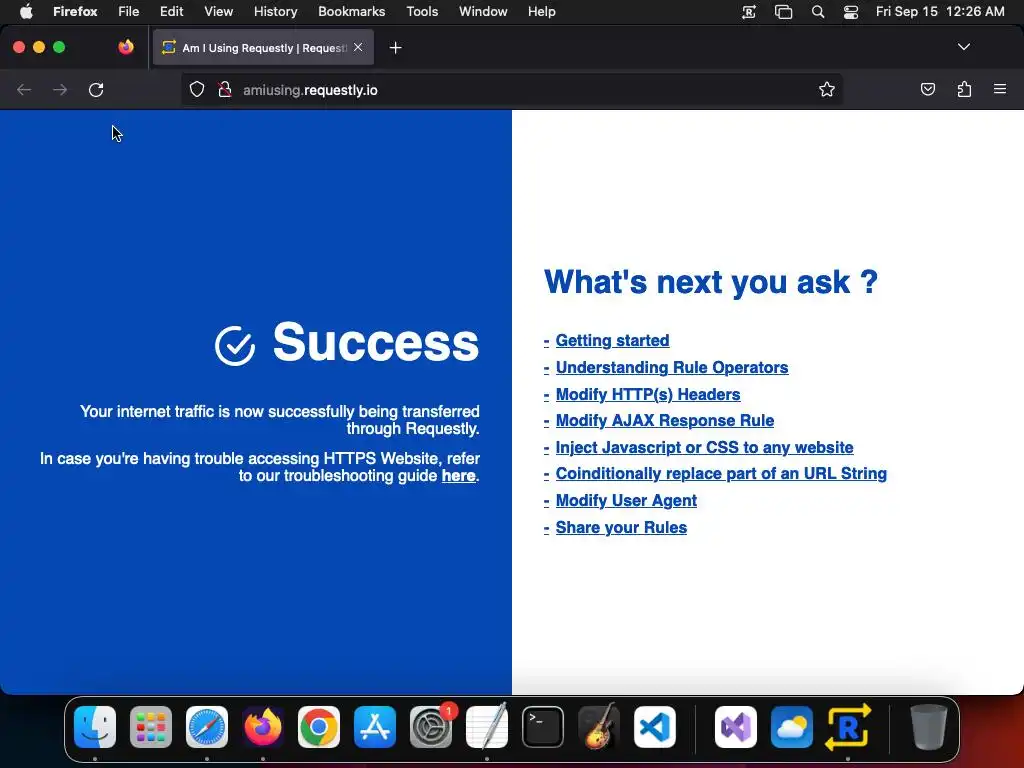Open Launchpad from the Dock
This screenshot has width=1024, height=768.
[x=151, y=727]
